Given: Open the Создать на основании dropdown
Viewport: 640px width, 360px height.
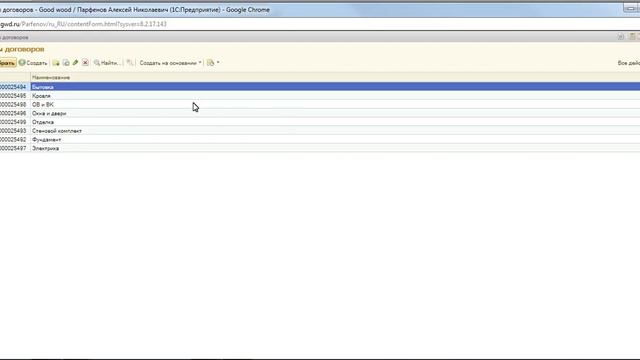Looking at the screenshot, I should click(x=170, y=63).
